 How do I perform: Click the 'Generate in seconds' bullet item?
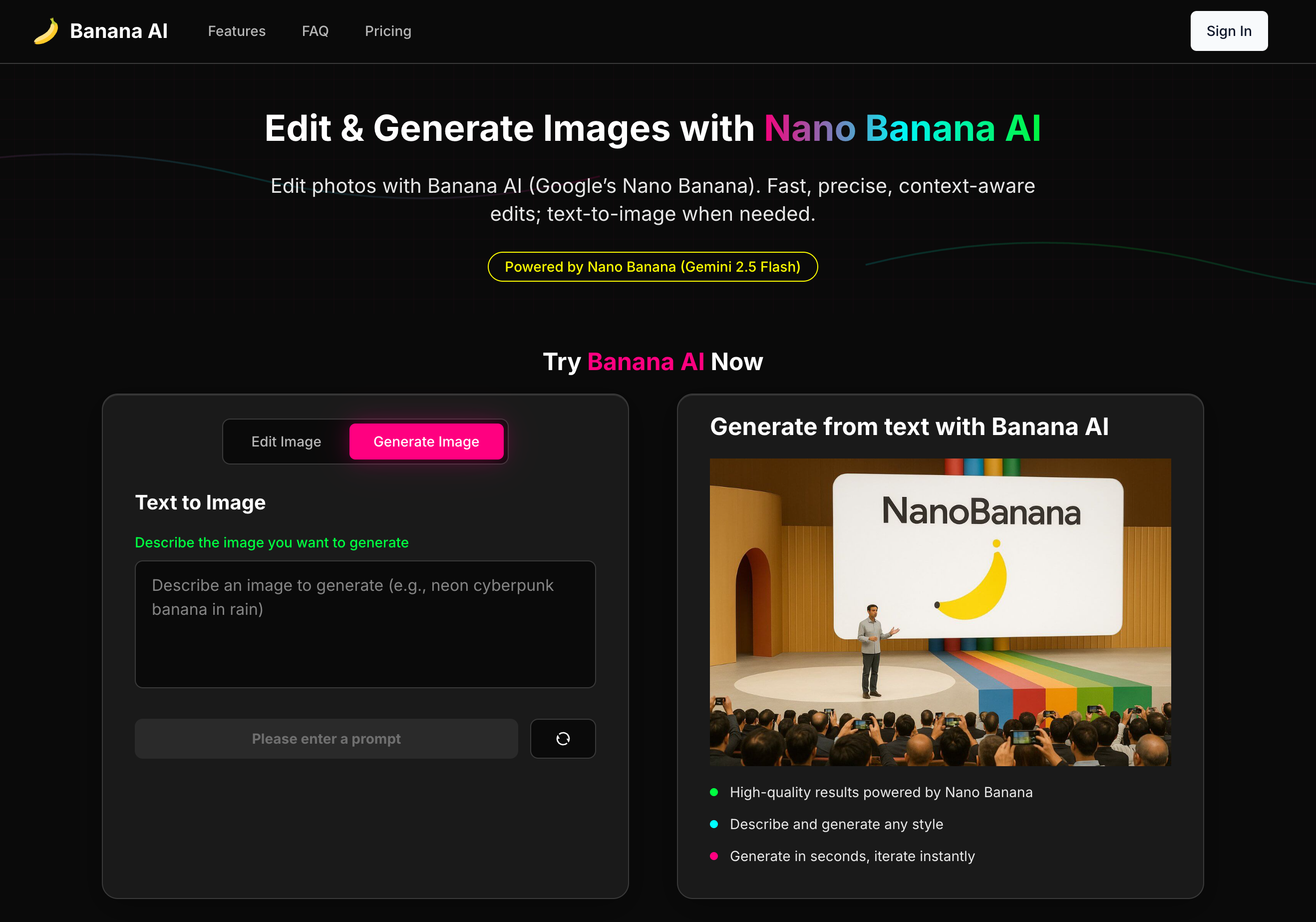coord(852,856)
